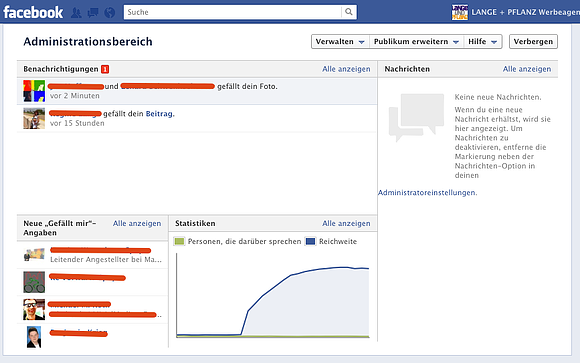Open the Administratoreinstellungen link

[427, 193]
